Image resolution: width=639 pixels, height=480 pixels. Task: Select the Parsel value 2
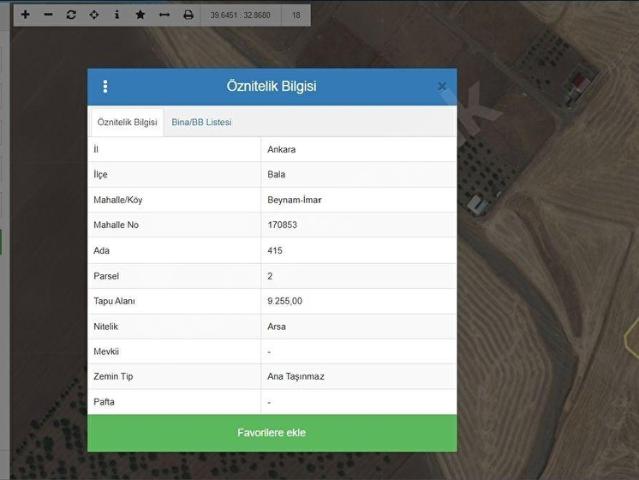click(x=270, y=276)
